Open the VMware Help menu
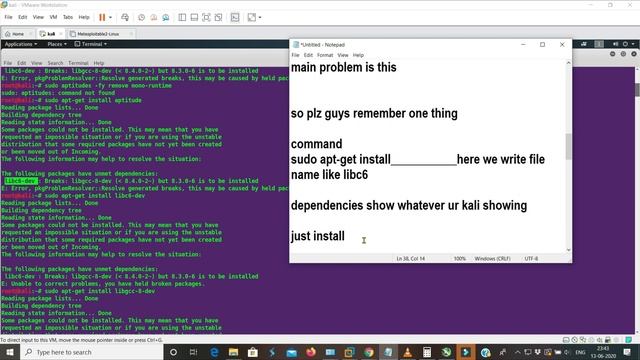 84,17
